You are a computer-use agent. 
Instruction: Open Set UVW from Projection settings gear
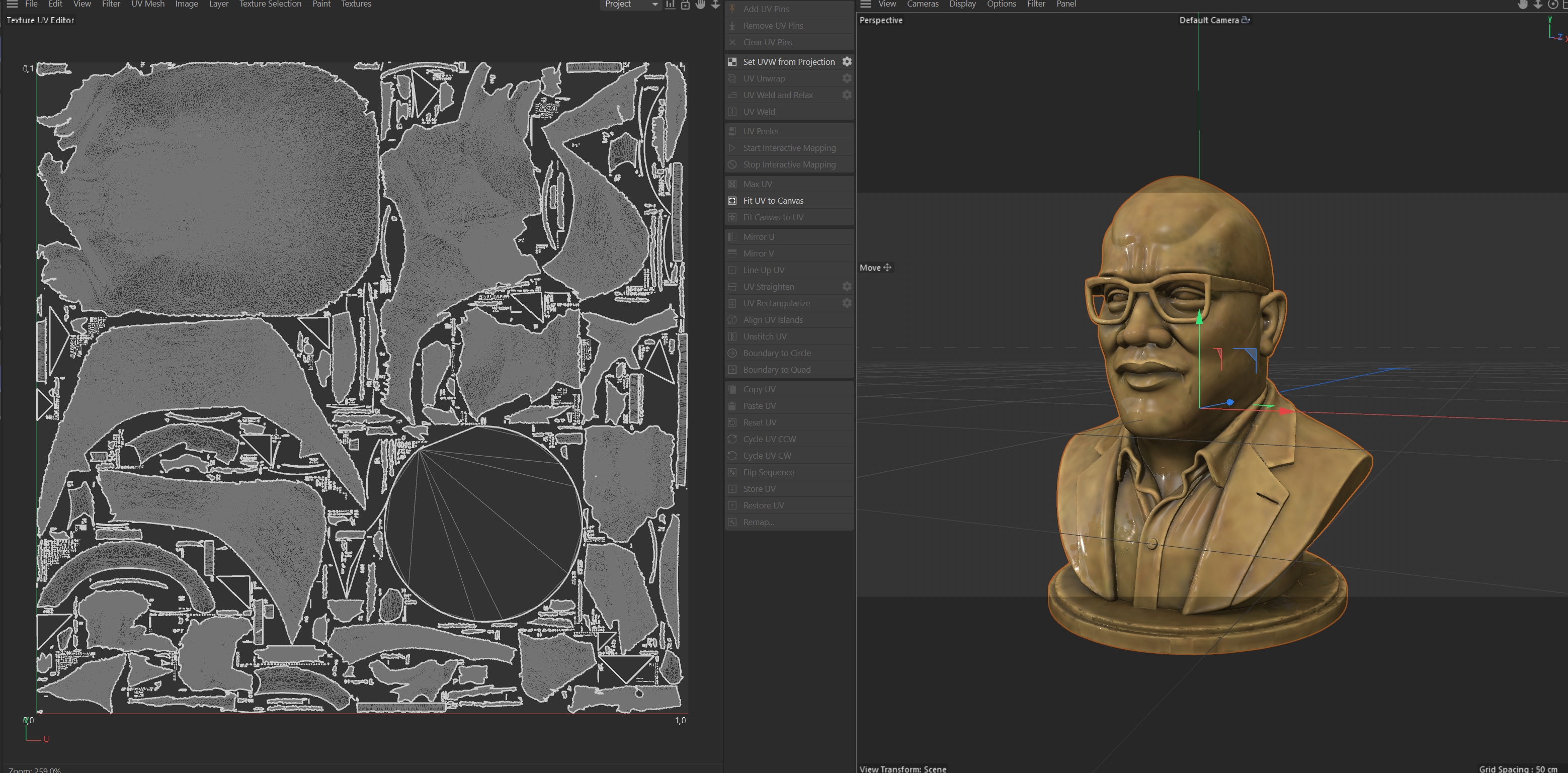[847, 61]
